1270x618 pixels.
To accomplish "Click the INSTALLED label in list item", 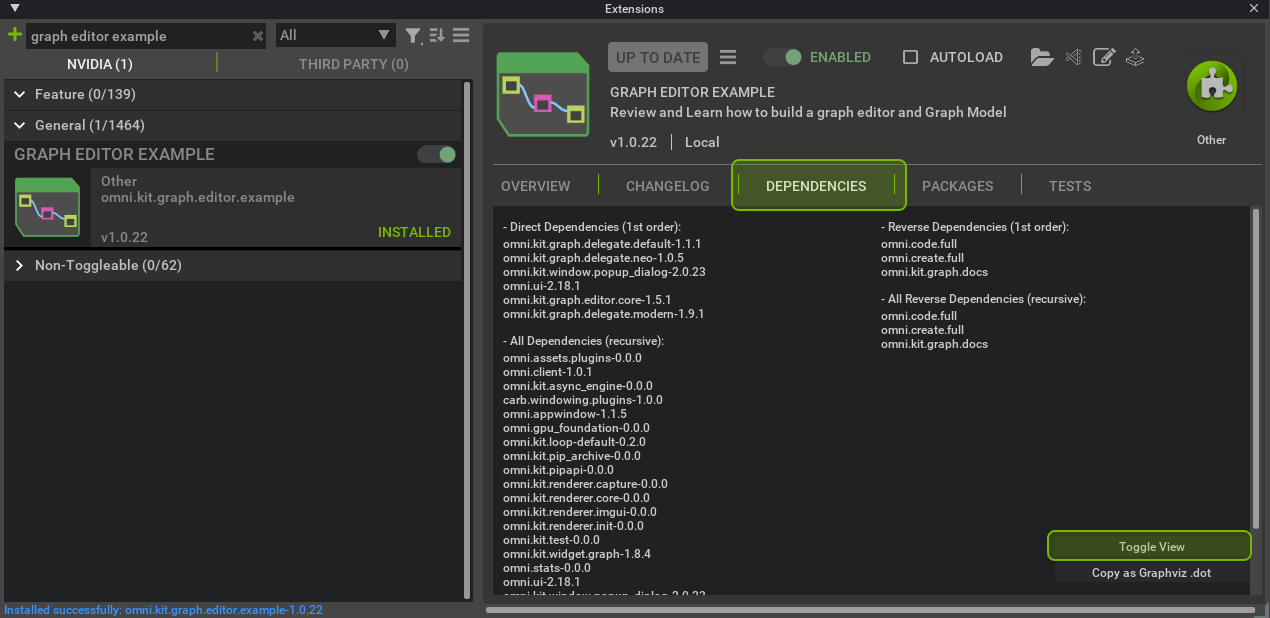I will 414,232.
